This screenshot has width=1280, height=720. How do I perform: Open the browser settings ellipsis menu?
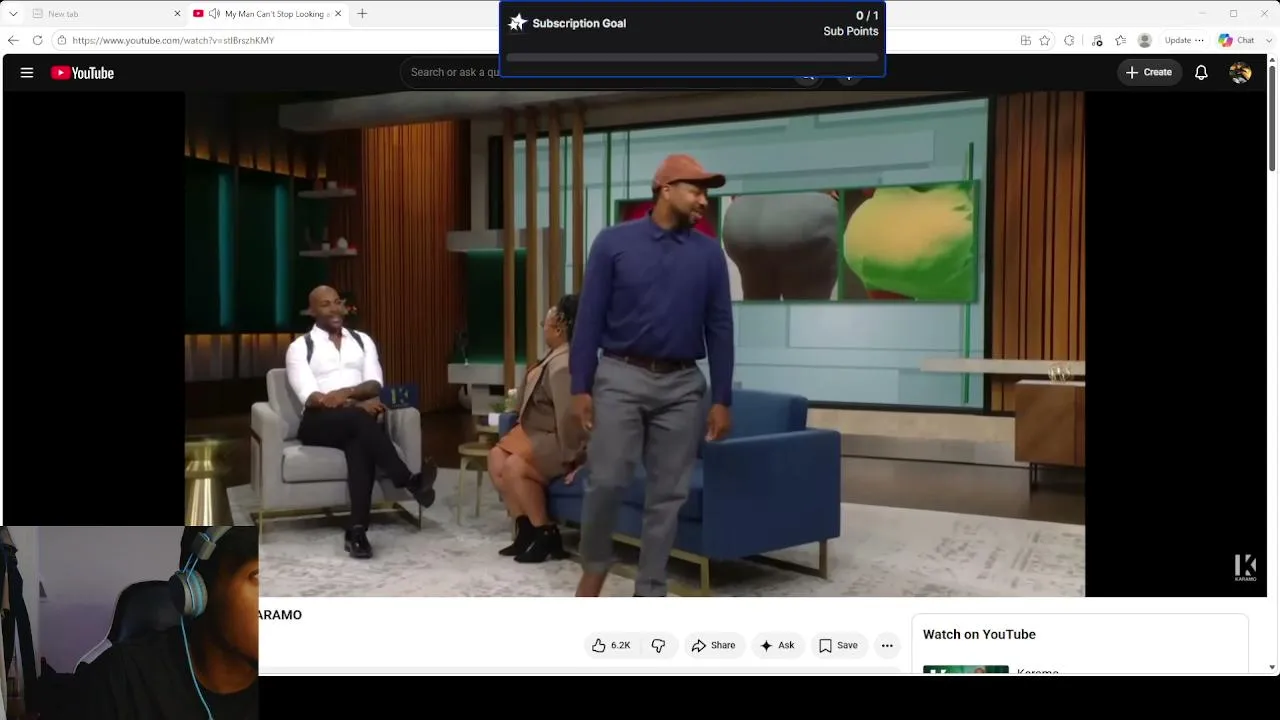pos(1200,40)
